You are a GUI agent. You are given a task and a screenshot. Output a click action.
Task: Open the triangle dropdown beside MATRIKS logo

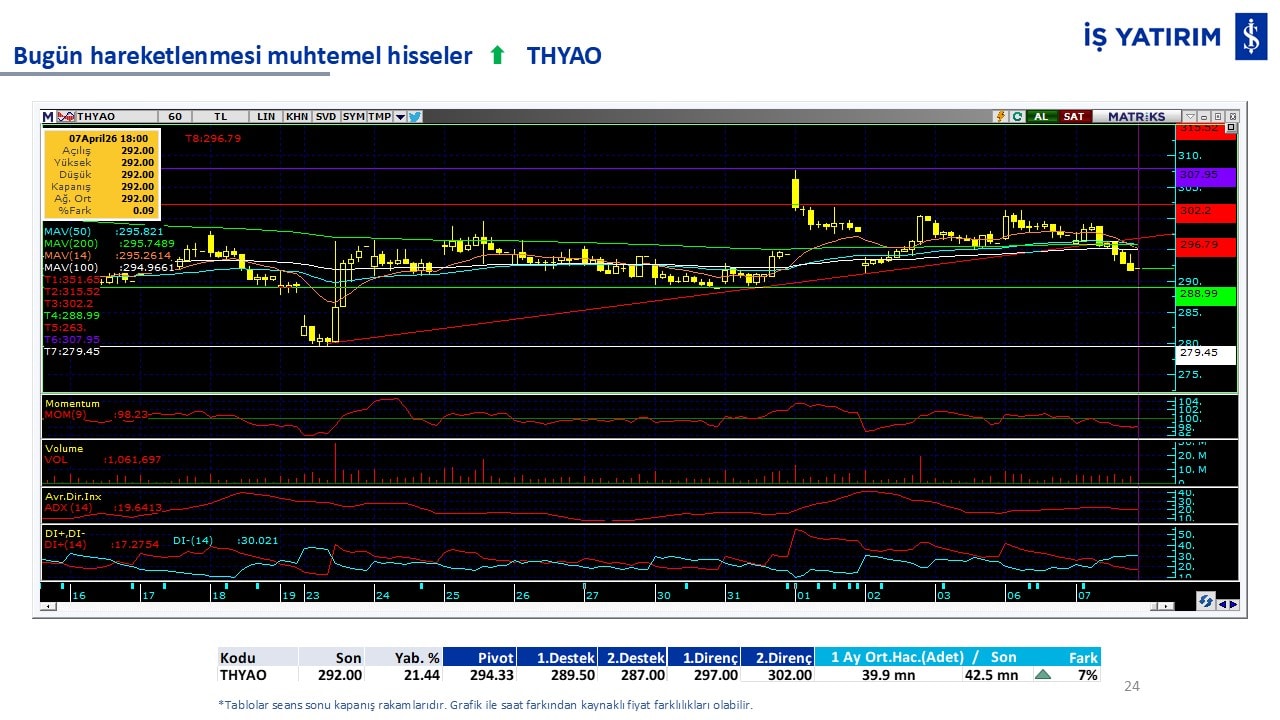click(1190, 117)
